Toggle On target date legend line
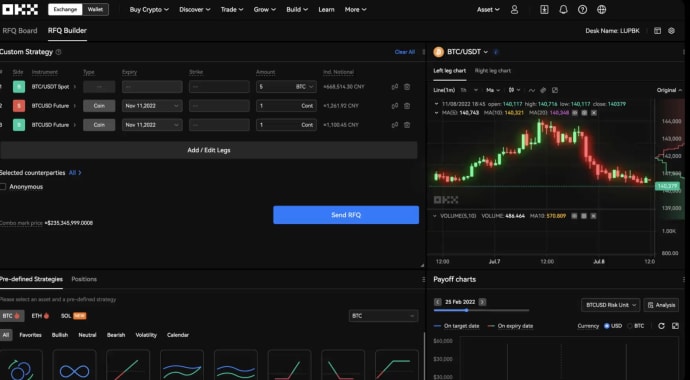Viewport: 690px width, 380px height. [455, 326]
